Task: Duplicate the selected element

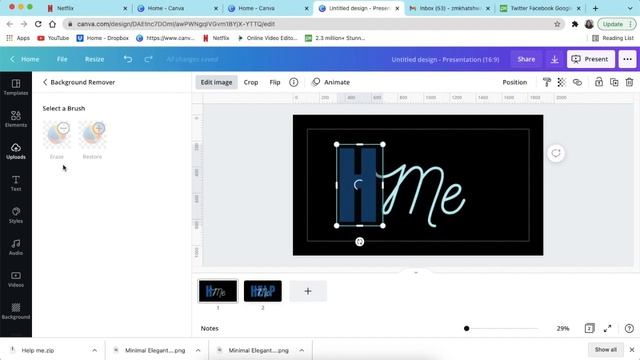Action: point(614,82)
